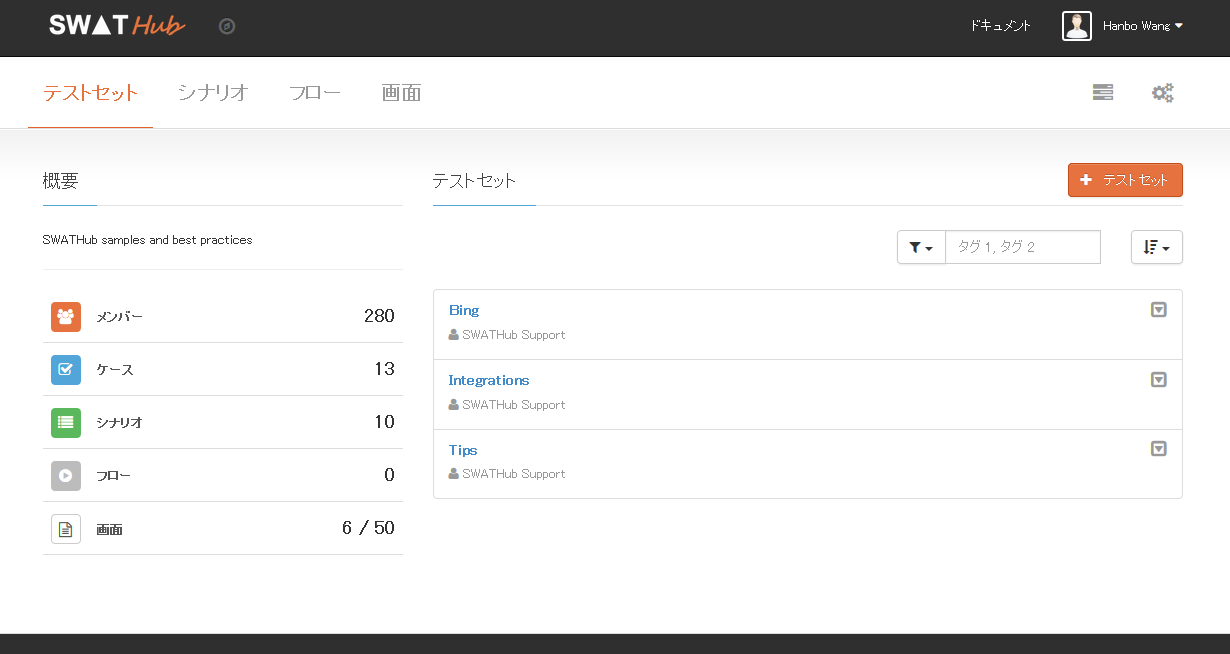Open the filter dropdown button
Image resolution: width=1230 pixels, height=654 pixels.
coord(921,247)
